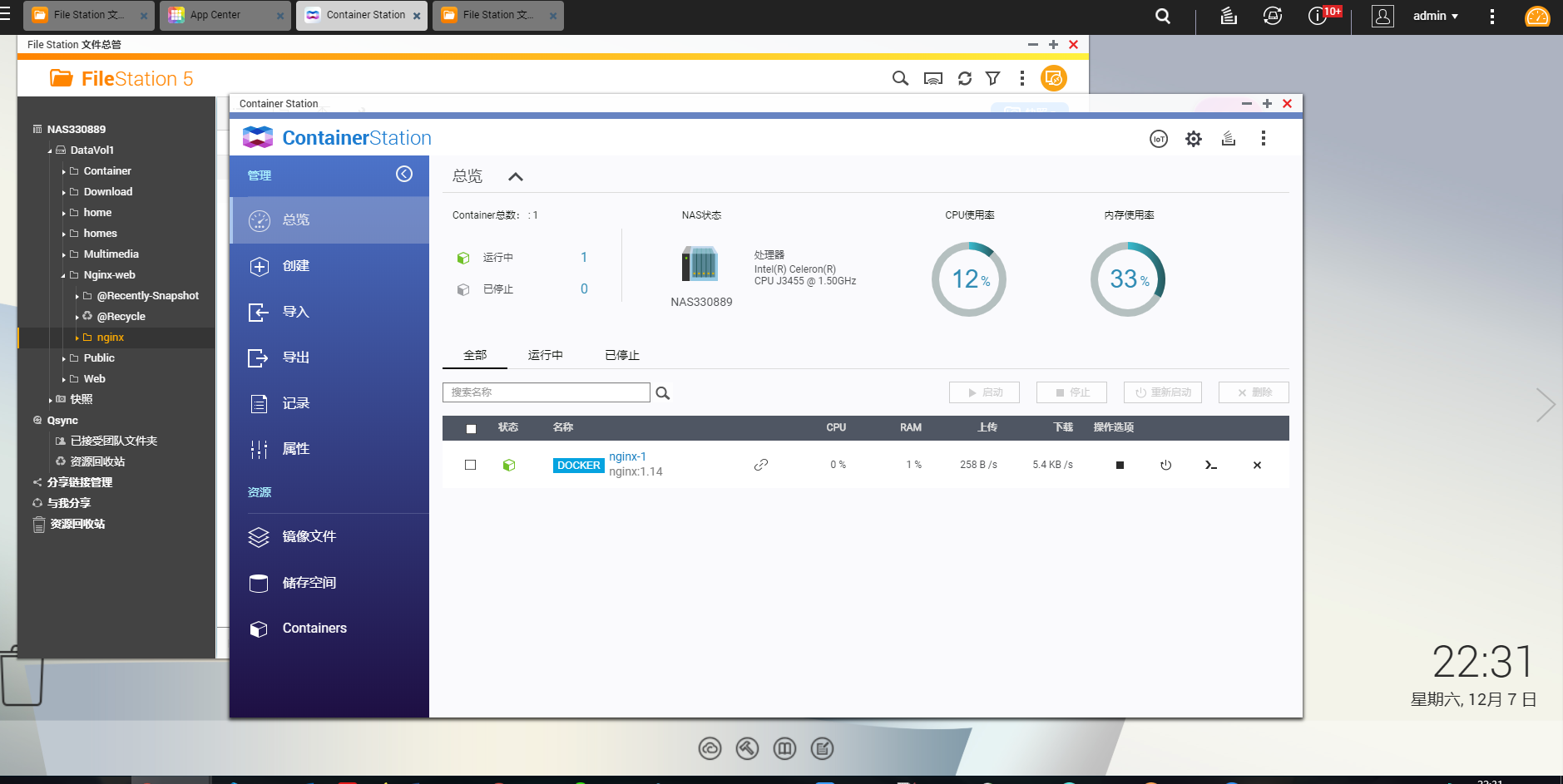This screenshot has width=1563, height=784.
Task: Click the IoT icon in Container Station header
Action: (1159, 138)
